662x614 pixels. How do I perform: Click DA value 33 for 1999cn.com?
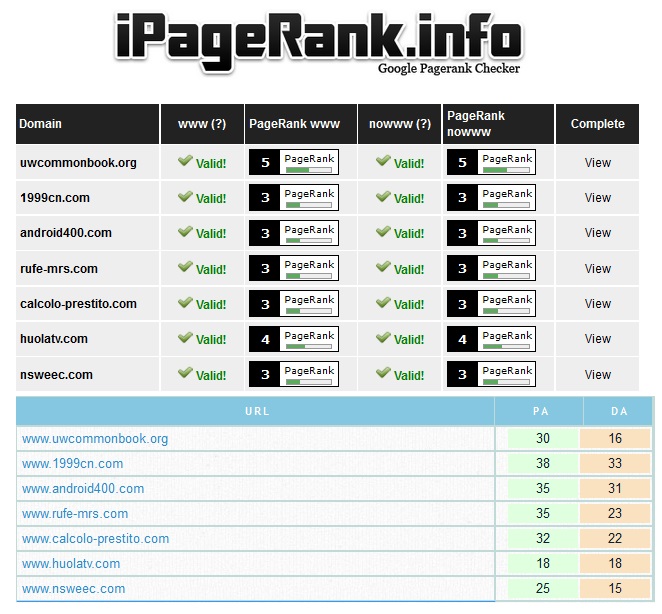tap(615, 463)
